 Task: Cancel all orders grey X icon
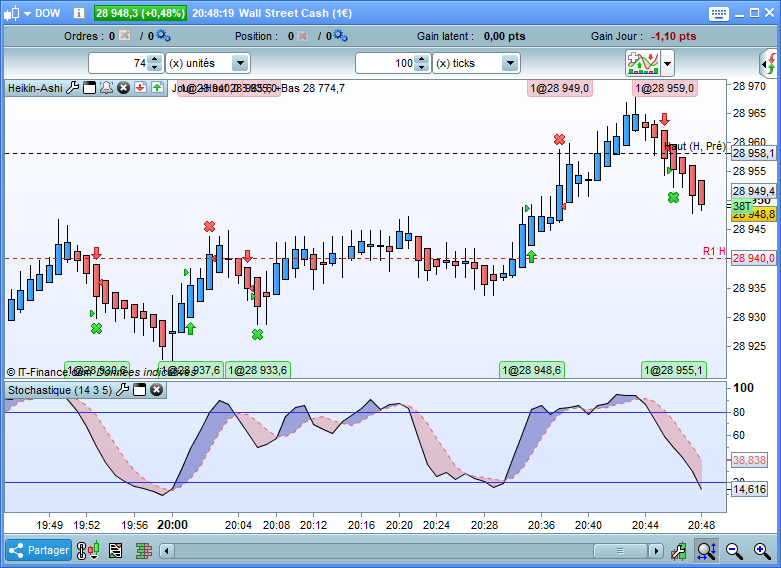point(125,35)
